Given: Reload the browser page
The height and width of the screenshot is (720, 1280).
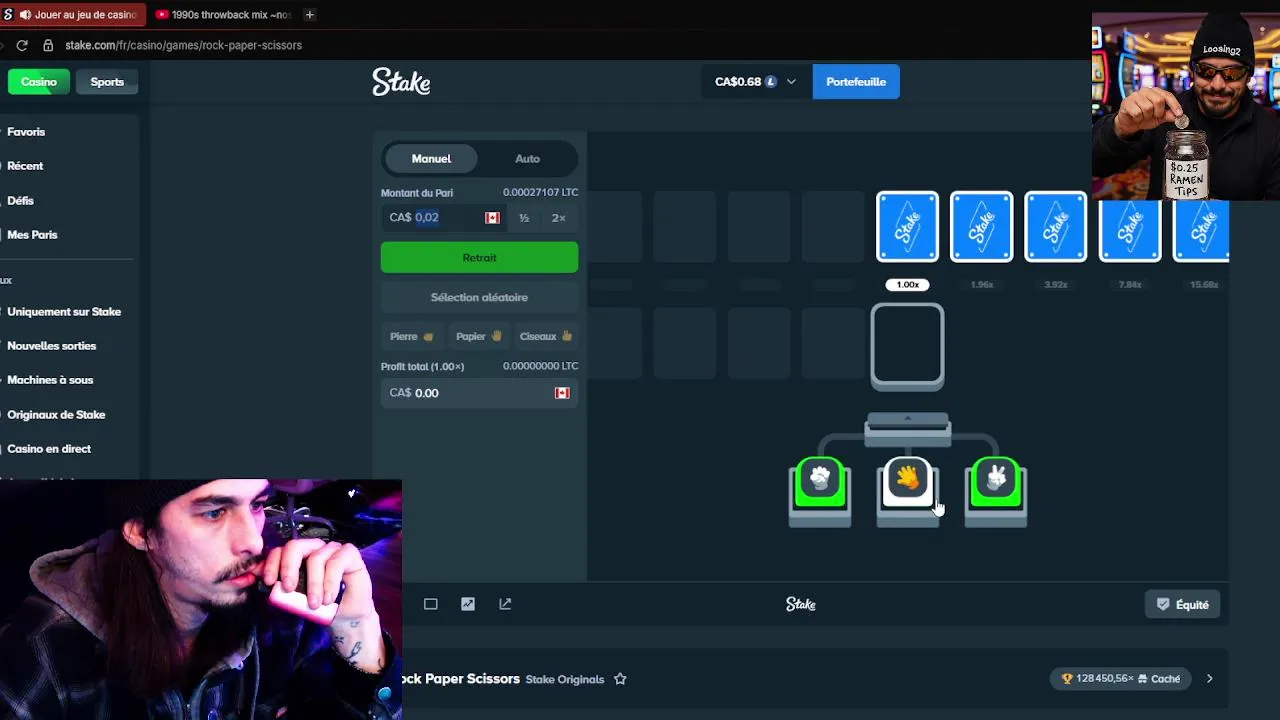Looking at the screenshot, I should [x=21, y=45].
